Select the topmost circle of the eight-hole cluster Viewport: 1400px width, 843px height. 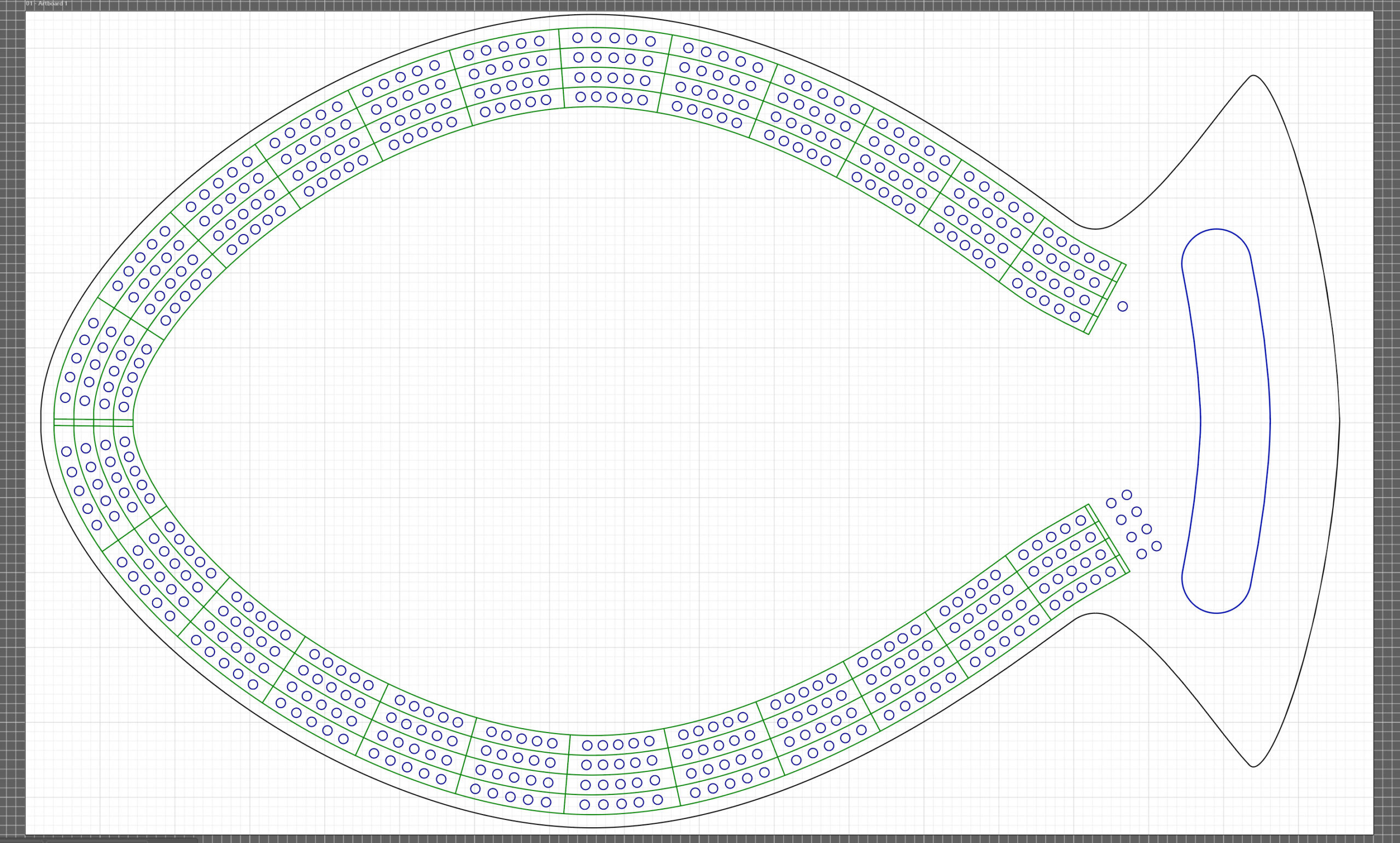pos(1127,495)
